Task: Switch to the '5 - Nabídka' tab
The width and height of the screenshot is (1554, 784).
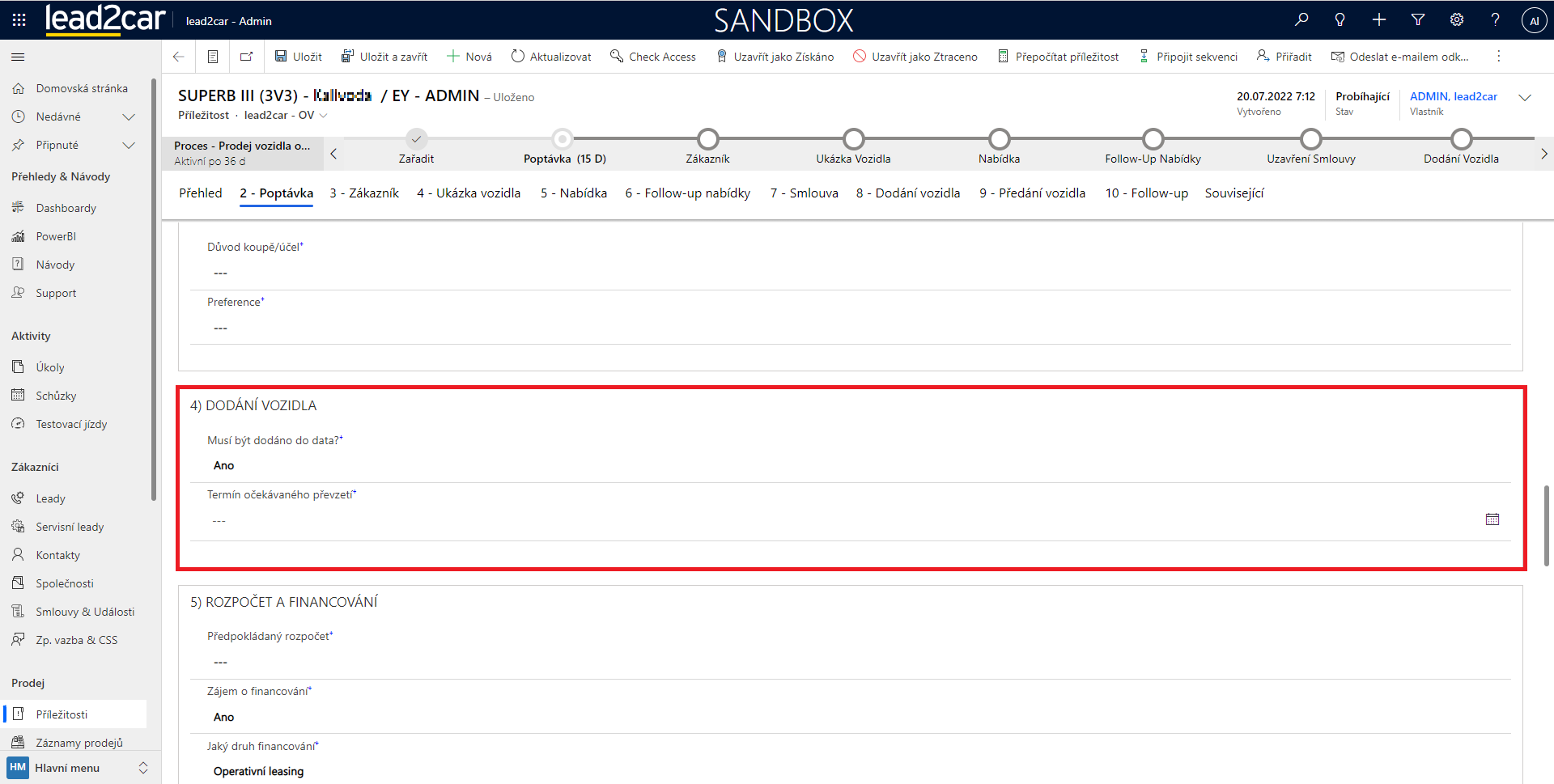Action: [573, 193]
